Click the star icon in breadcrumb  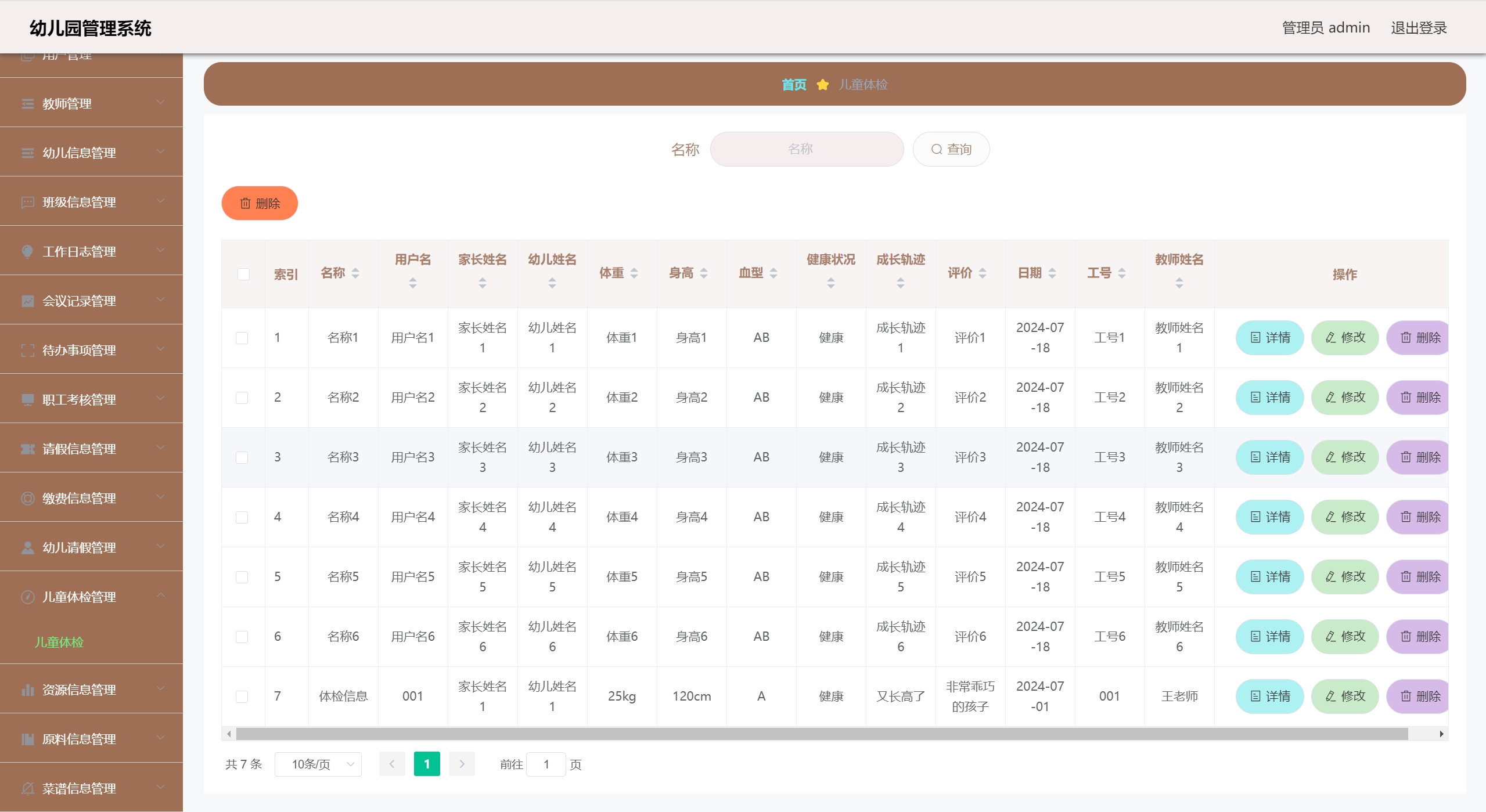coord(822,85)
